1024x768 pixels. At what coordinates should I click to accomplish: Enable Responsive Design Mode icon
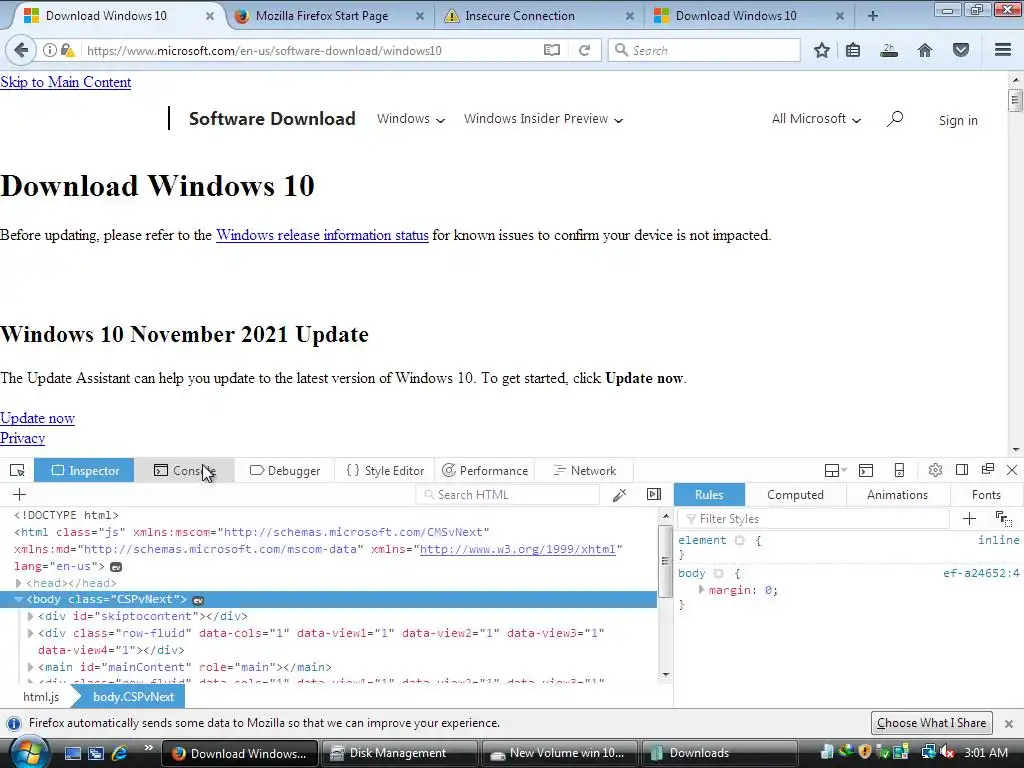[899, 470]
